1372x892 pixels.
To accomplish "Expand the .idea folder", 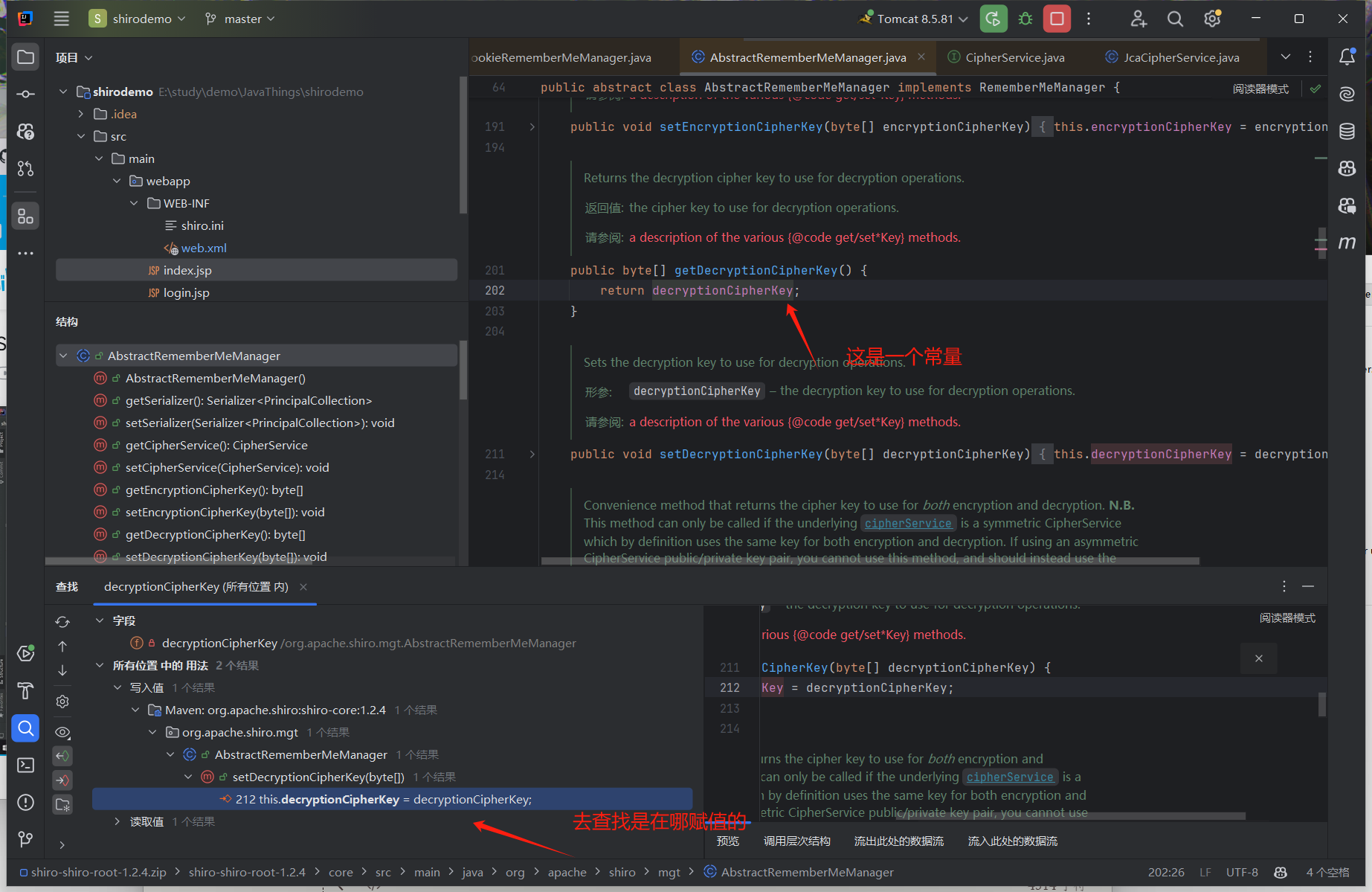I will coord(81,114).
